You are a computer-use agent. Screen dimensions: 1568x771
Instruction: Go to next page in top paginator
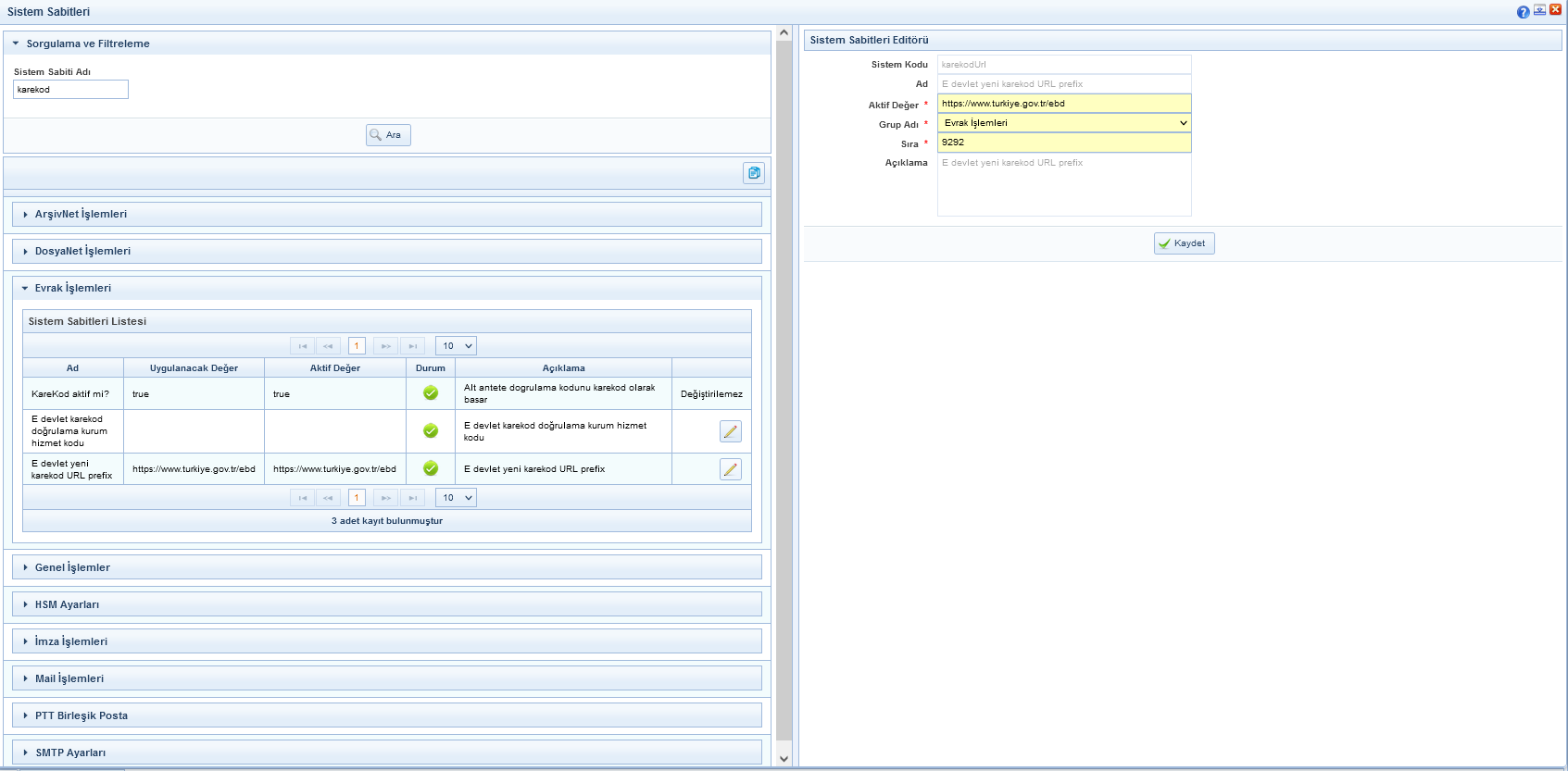click(x=385, y=346)
